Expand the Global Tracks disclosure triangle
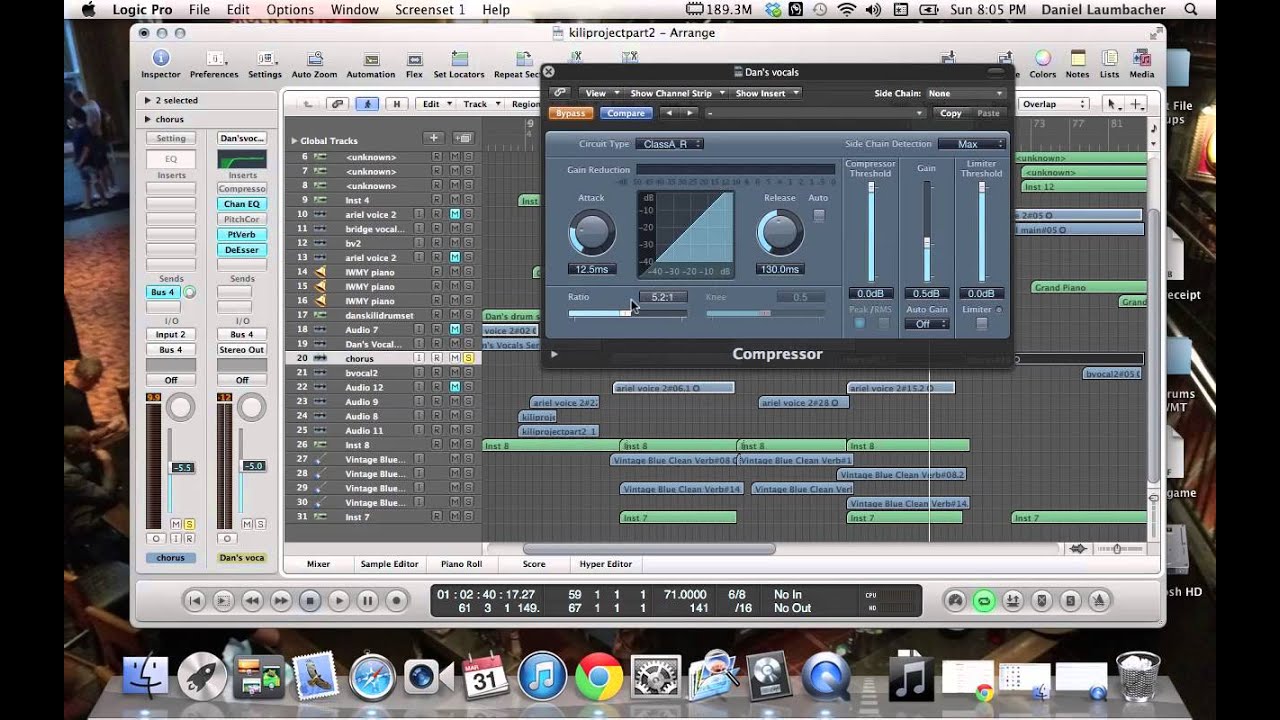 click(x=295, y=141)
